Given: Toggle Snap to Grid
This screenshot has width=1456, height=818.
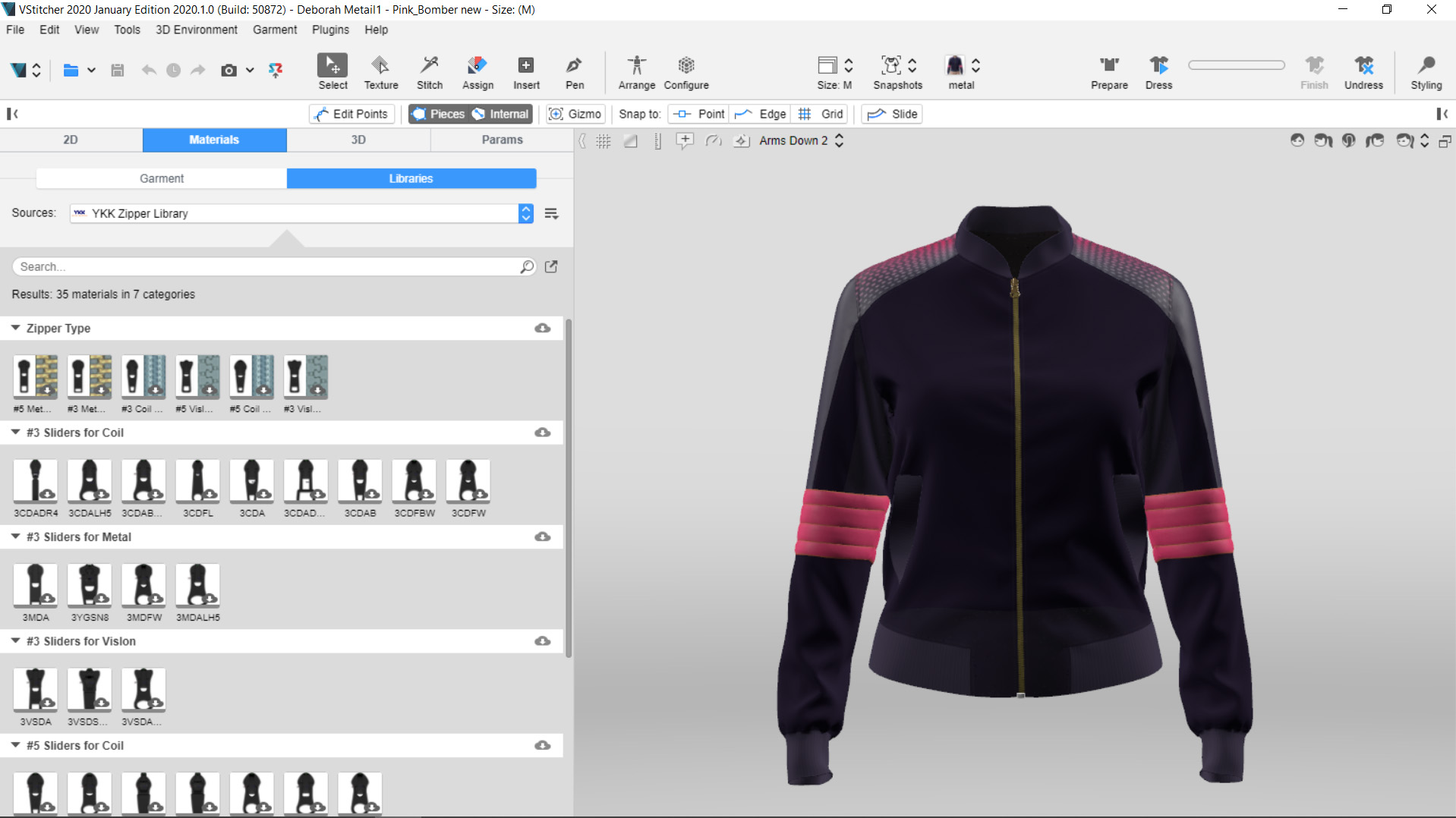Looking at the screenshot, I should [821, 114].
